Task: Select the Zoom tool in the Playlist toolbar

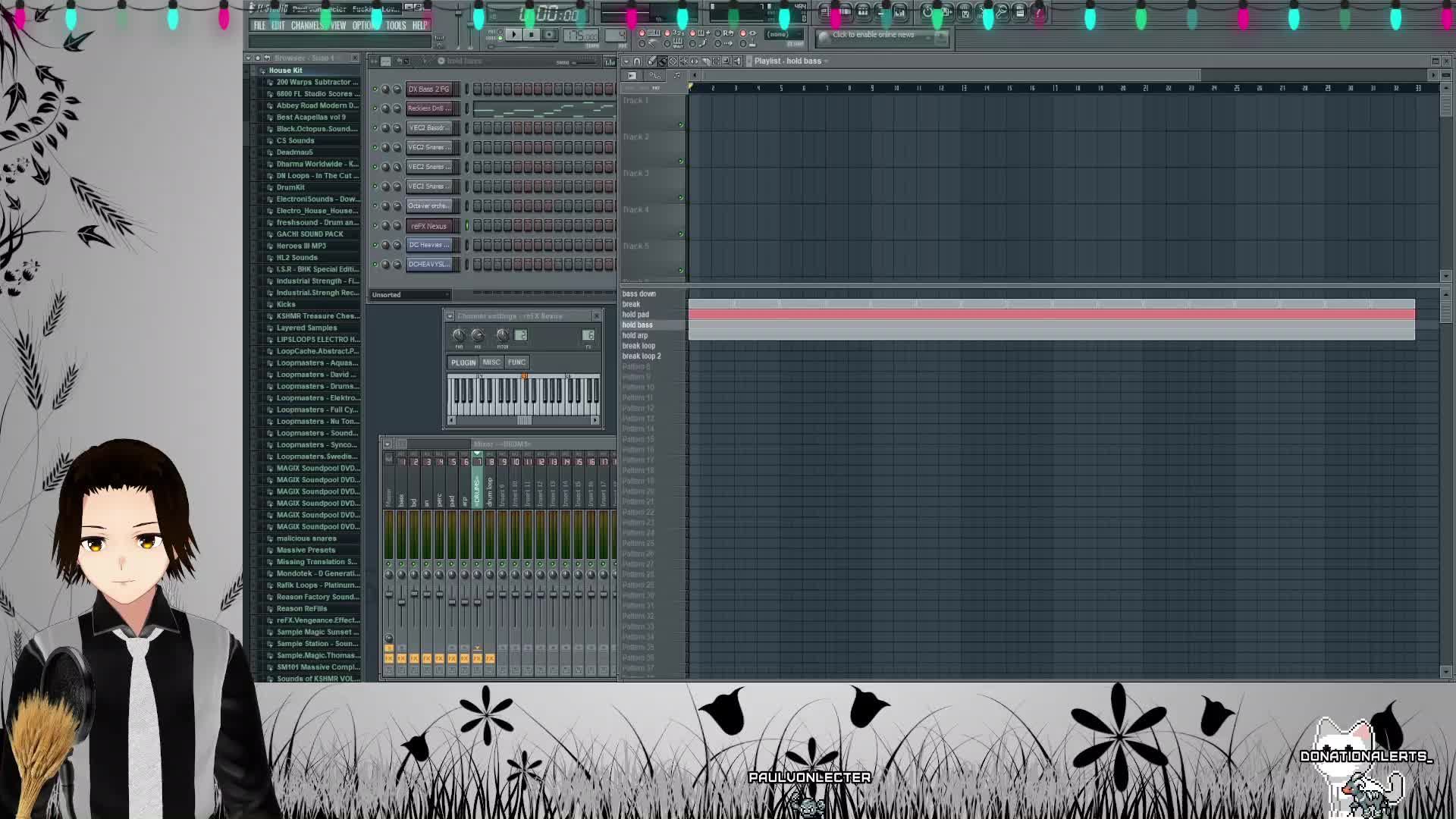Action: [x=726, y=62]
